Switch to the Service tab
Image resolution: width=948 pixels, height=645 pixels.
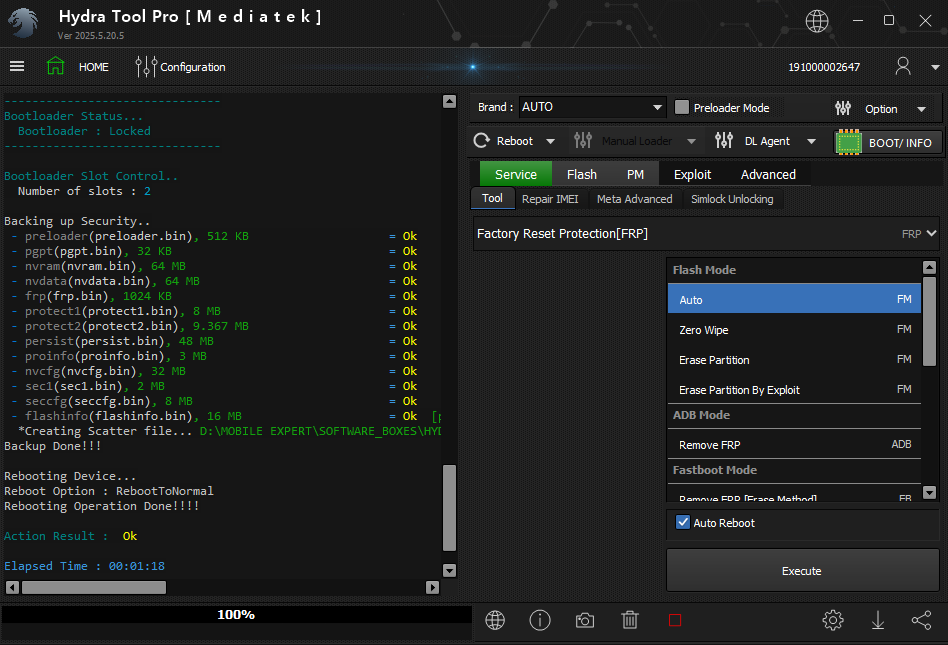point(516,174)
